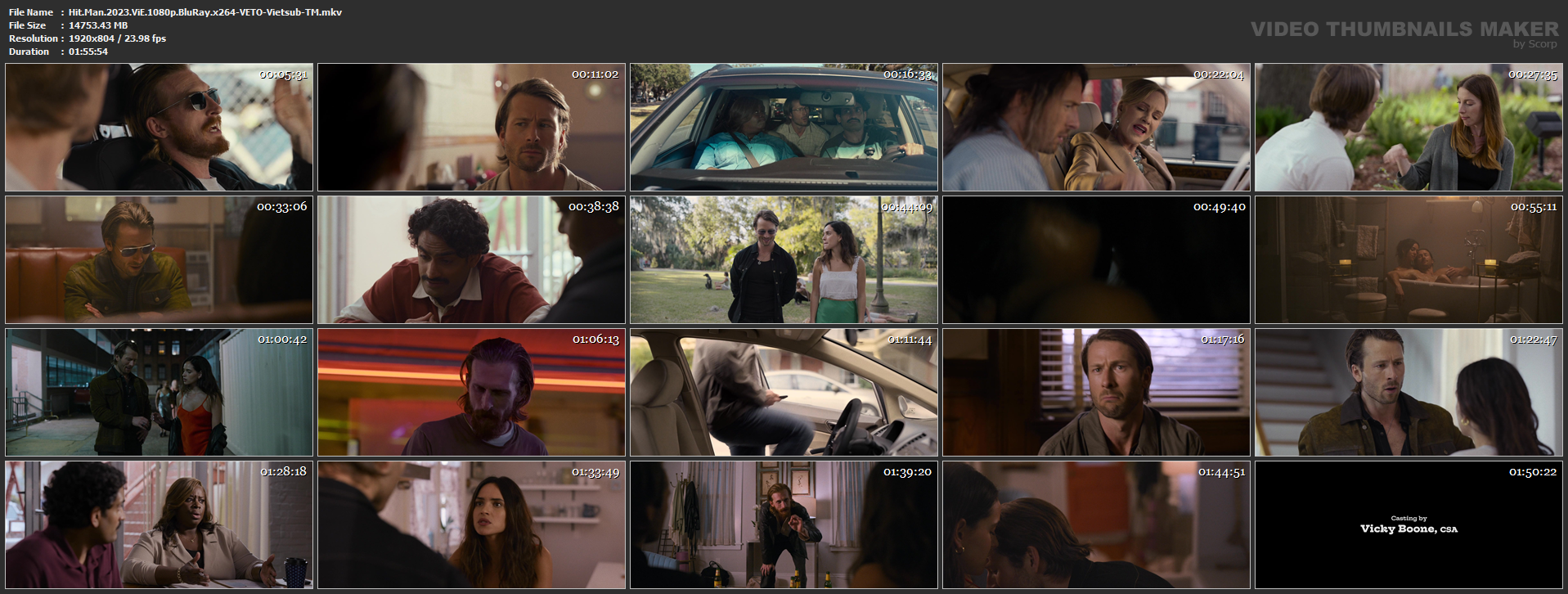Click the car scene thumbnail at 00:16:33
The height and width of the screenshot is (594, 1568).
click(784, 128)
